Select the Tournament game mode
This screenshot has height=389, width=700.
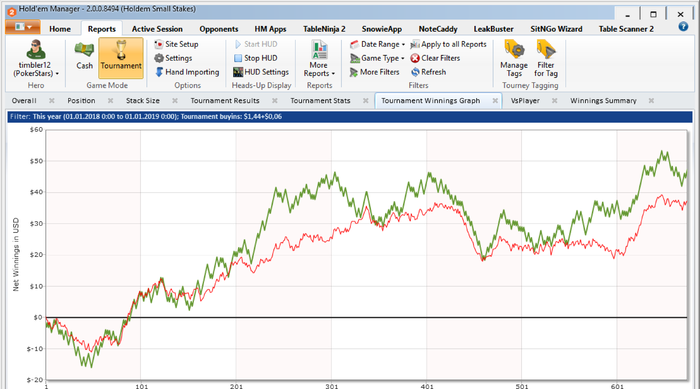[x=121, y=58]
